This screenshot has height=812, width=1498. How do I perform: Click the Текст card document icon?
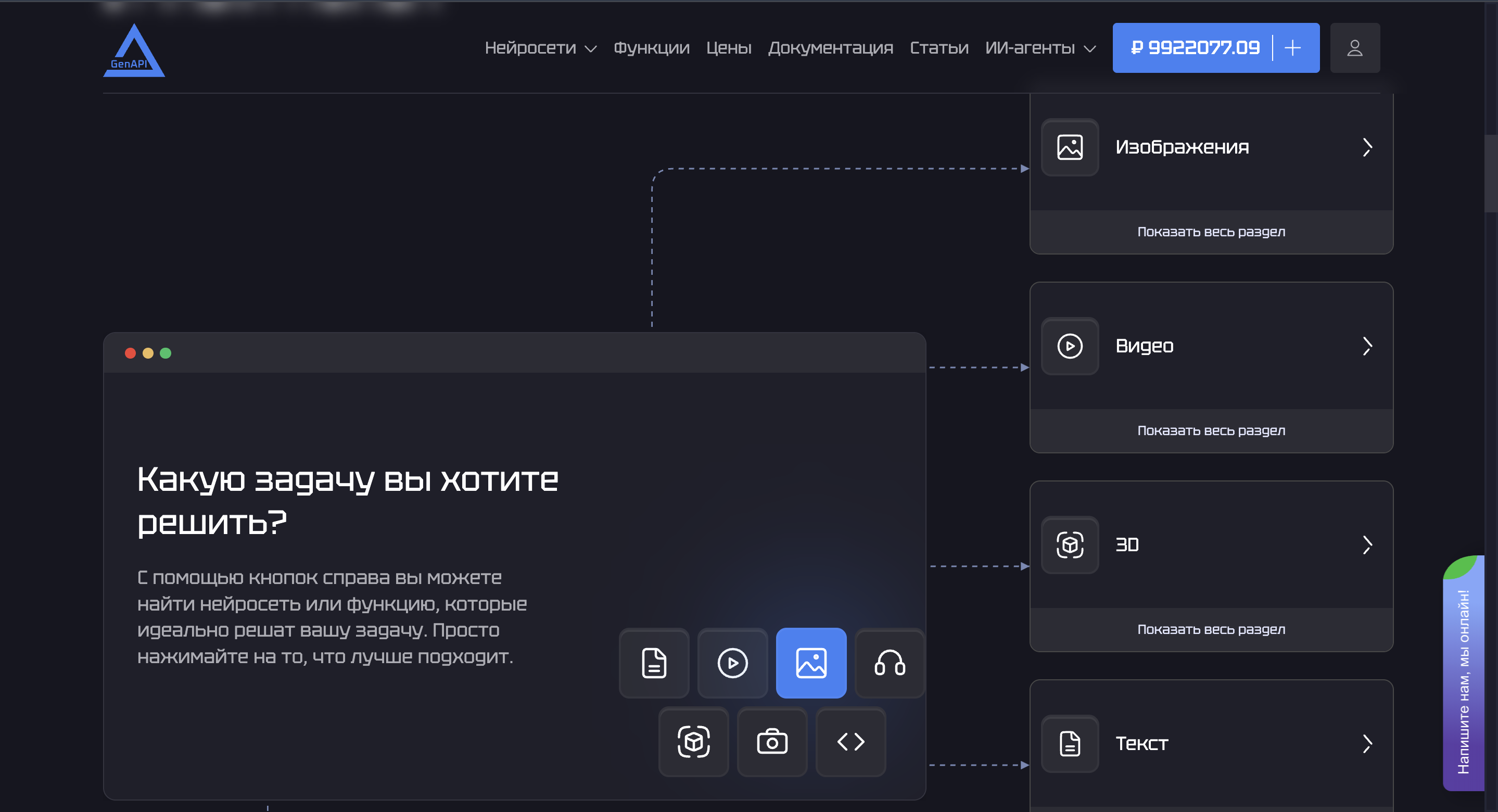coord(1070,743)
